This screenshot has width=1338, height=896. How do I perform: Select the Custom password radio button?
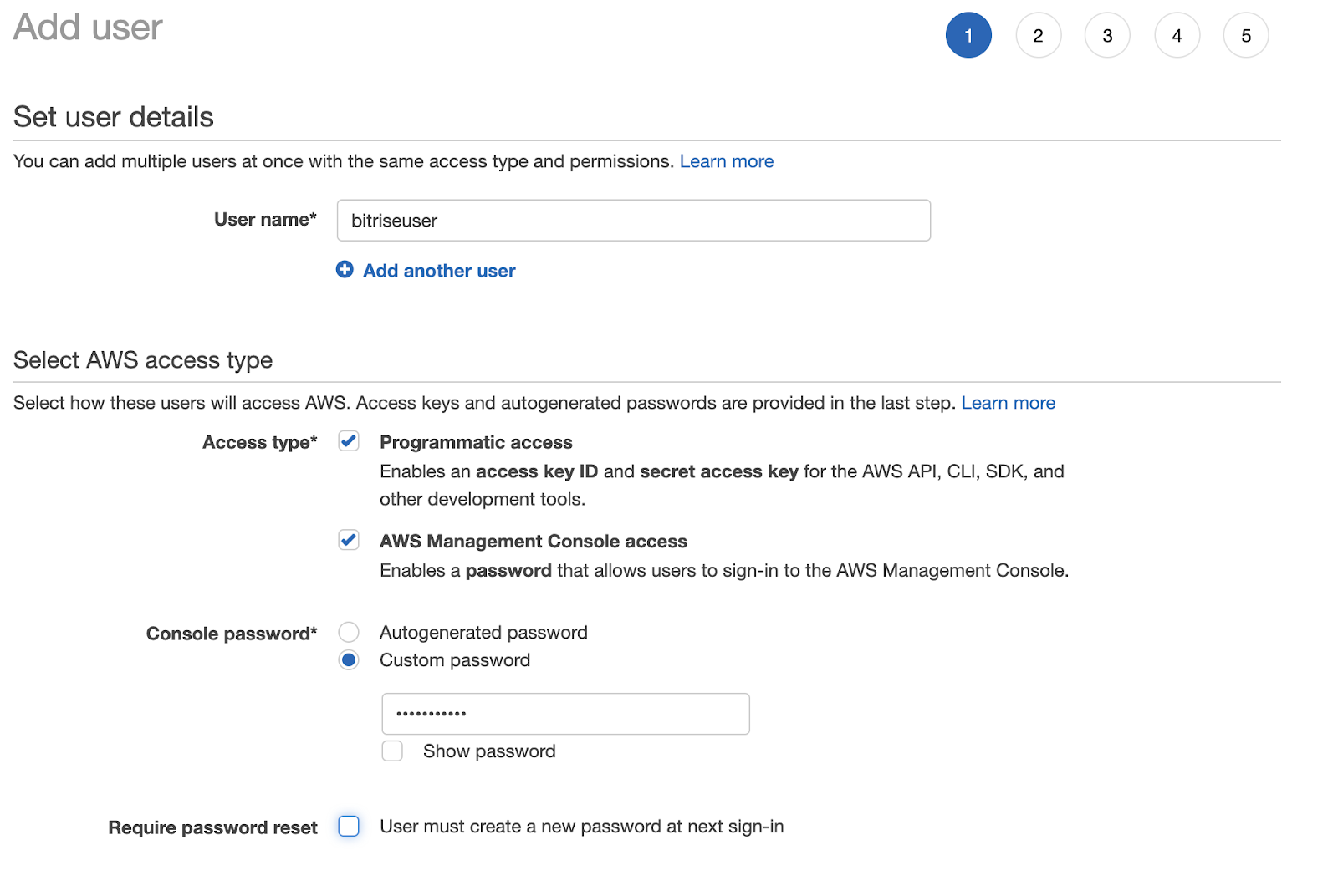pos(349,659)
